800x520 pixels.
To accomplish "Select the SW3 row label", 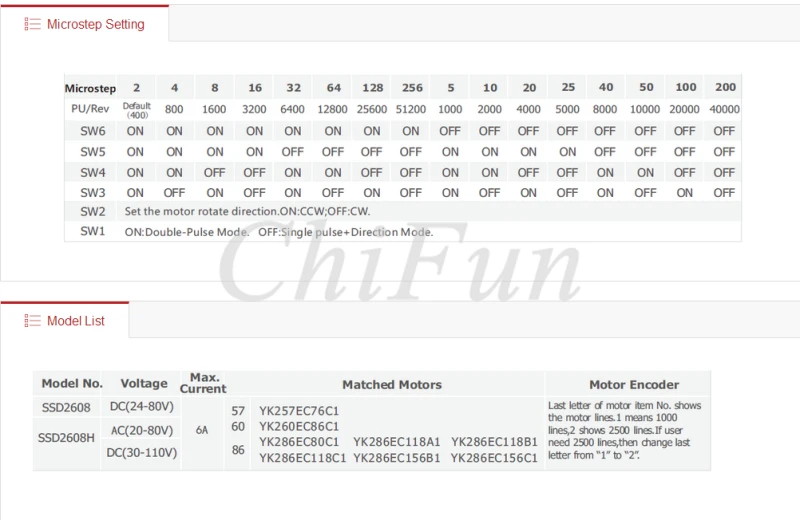I will point(92,193).
